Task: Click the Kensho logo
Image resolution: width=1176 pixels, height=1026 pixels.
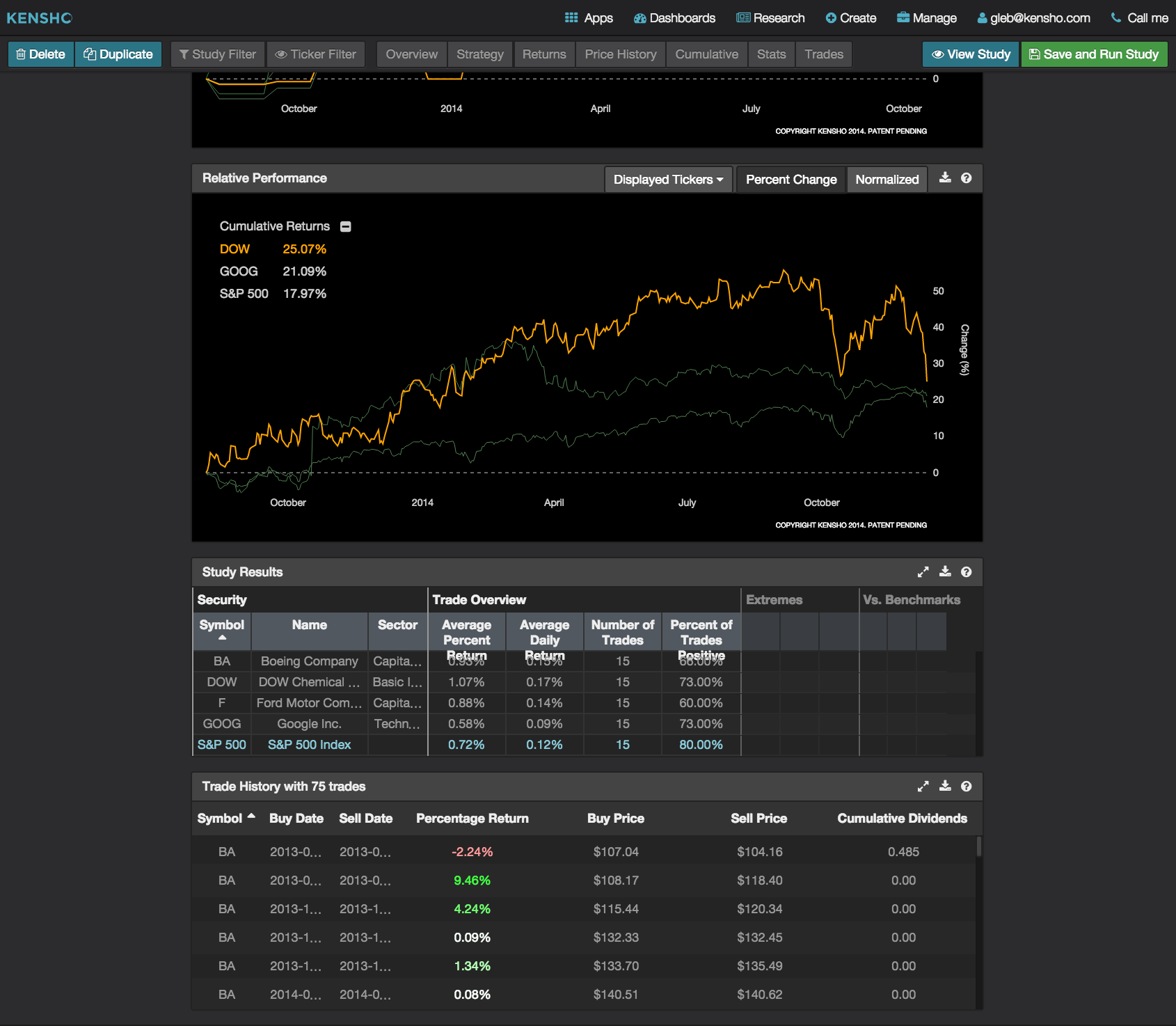Action: click(x=40, y=18)
